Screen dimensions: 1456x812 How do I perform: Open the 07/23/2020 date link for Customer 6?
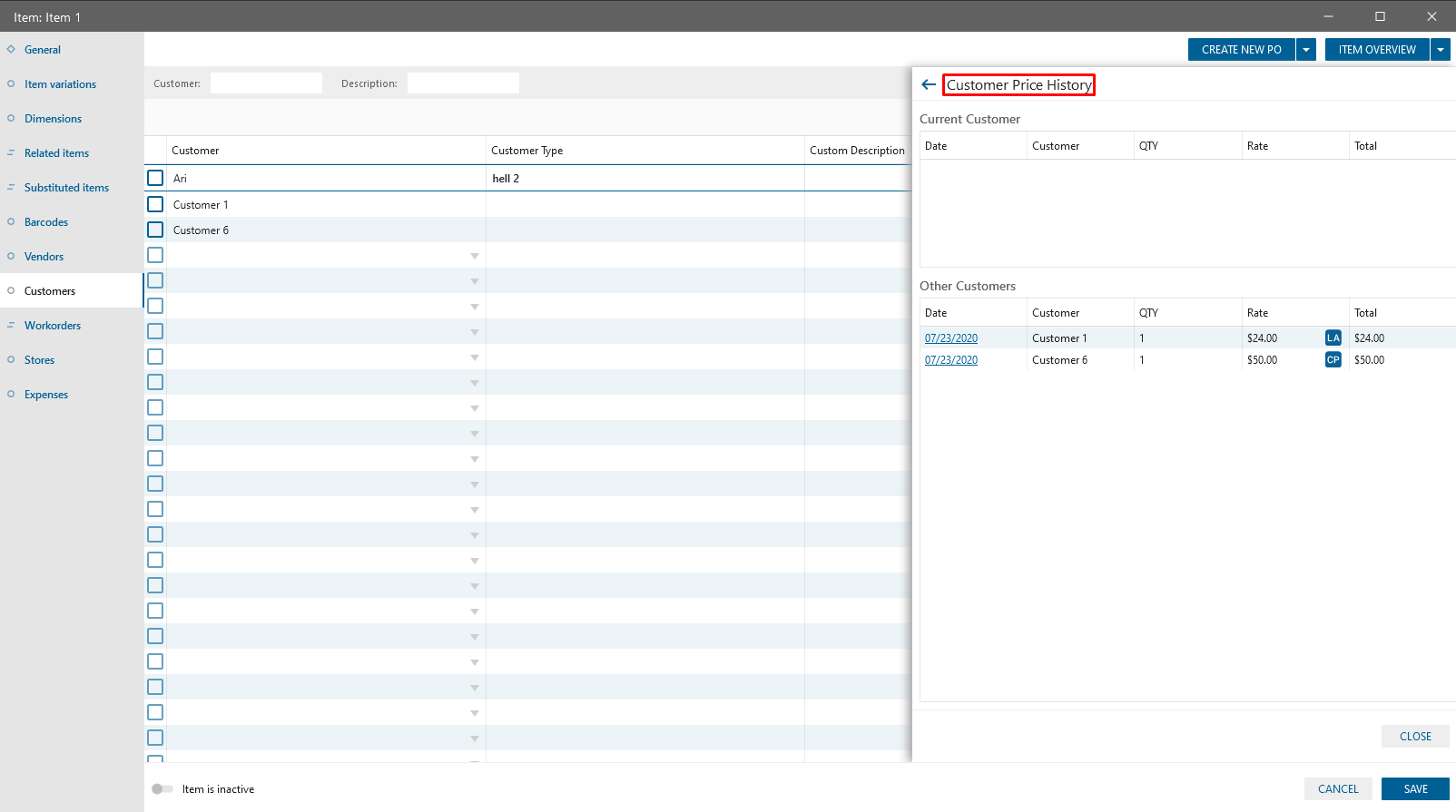[x=951, y=359]
